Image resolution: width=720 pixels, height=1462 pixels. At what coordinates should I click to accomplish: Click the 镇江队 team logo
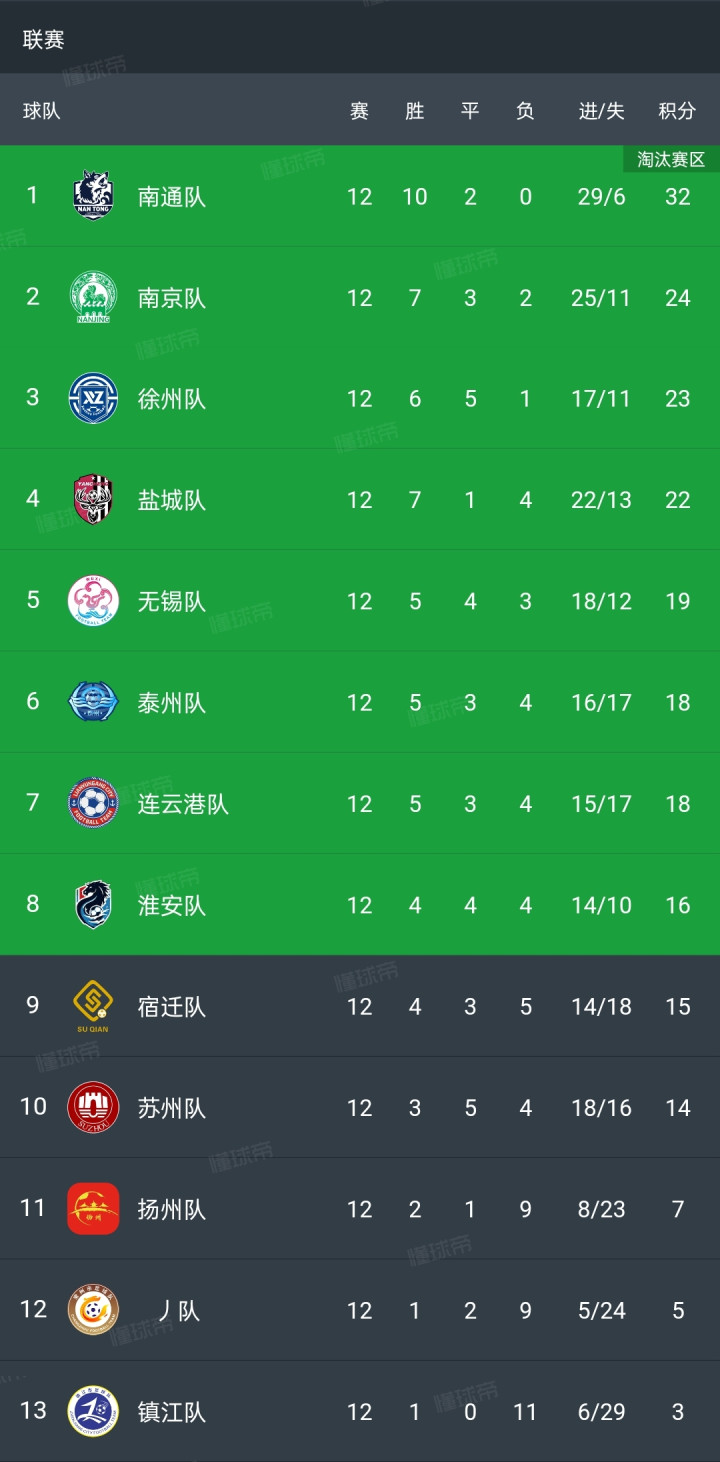(x=93, y=1411)
